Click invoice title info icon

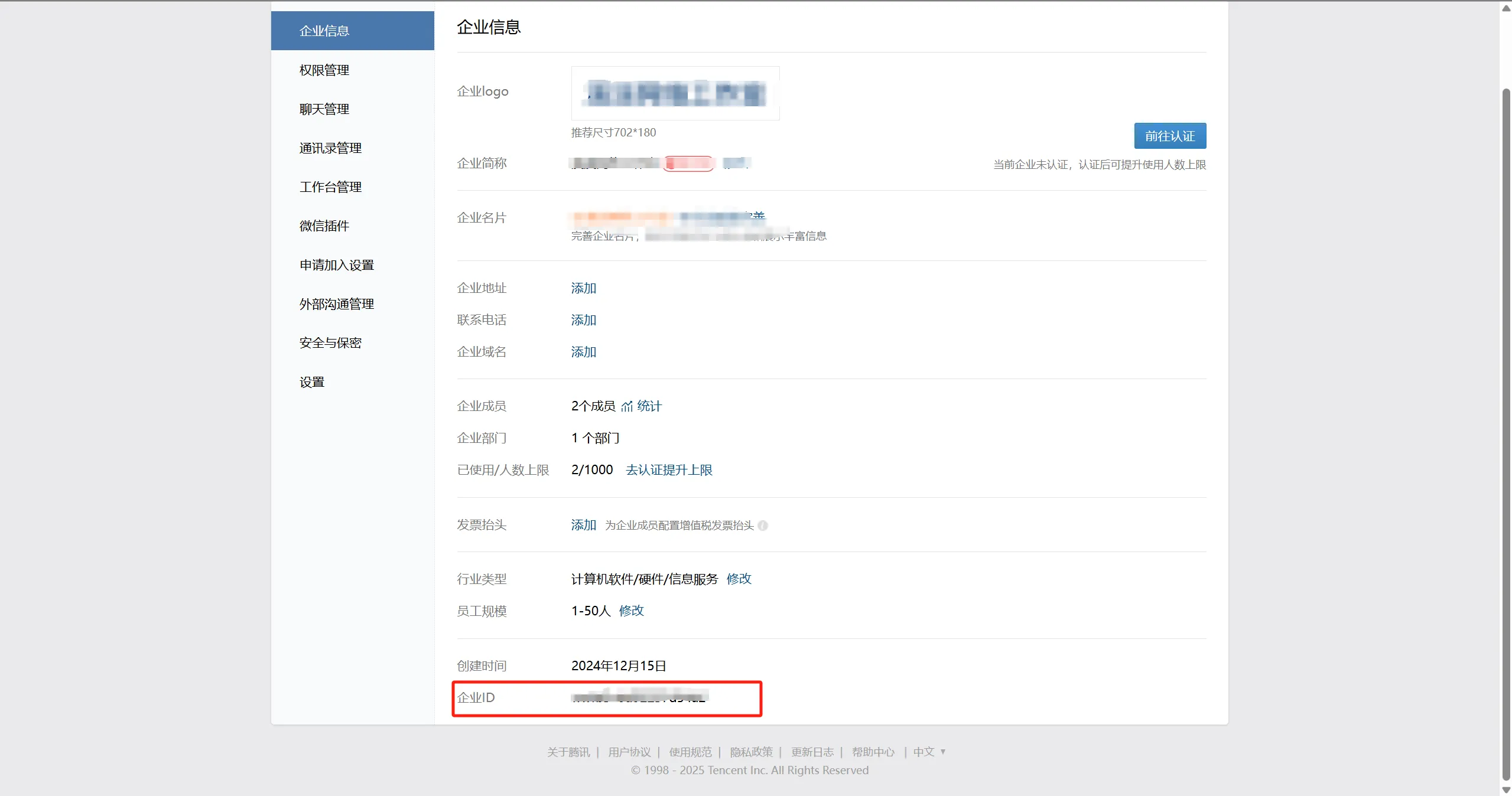763,526
